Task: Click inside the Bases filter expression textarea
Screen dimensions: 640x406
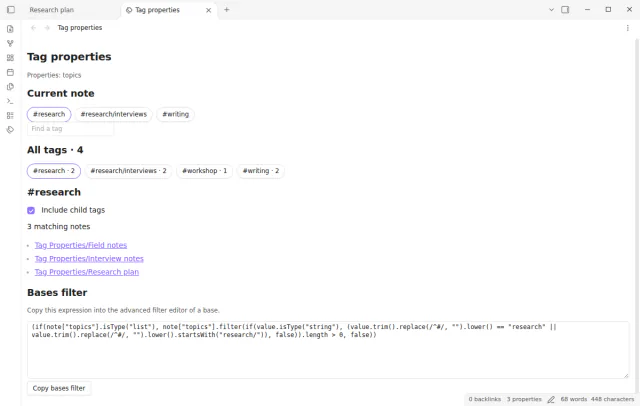Action: click(x=328, y=350)
